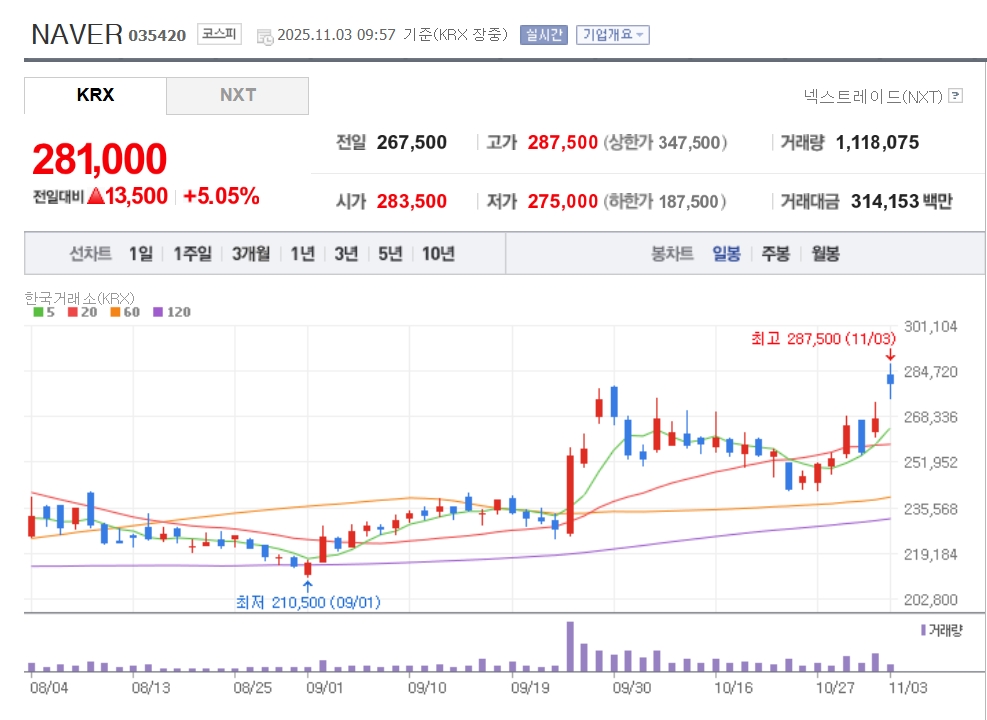Click the tallest volume bar in the chart
The height and width of the screenshot is (720, 987).
click(x=570, y=646)
